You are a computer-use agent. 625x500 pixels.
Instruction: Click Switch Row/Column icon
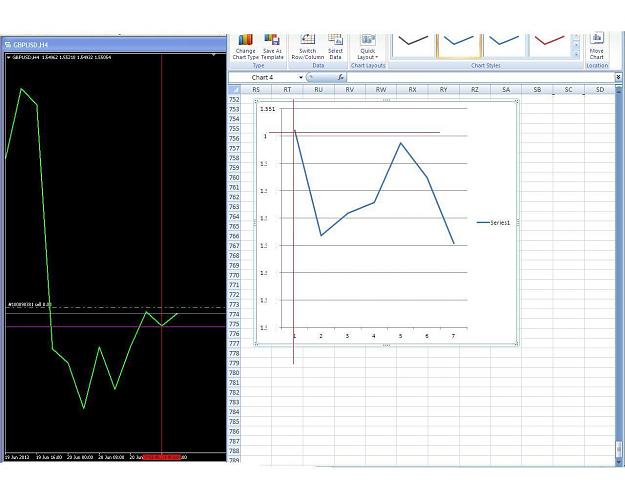click(307, 47)
